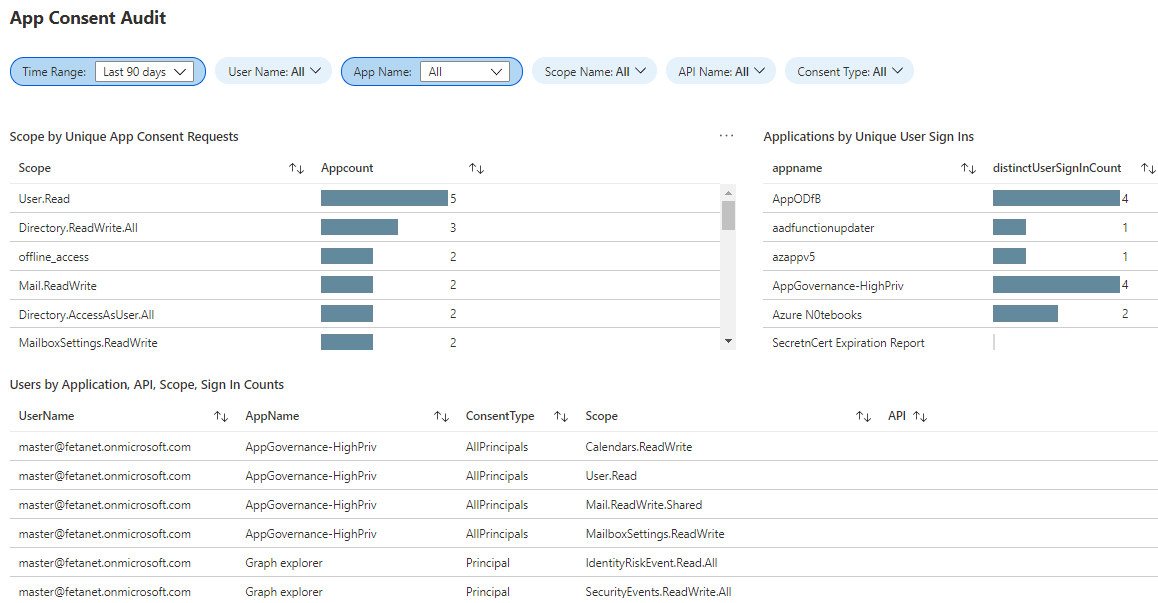Image resolution: width=1158 pixels, height=603 pixels.
Task: Expand the API Name: All filter
Action: point(721,71)
